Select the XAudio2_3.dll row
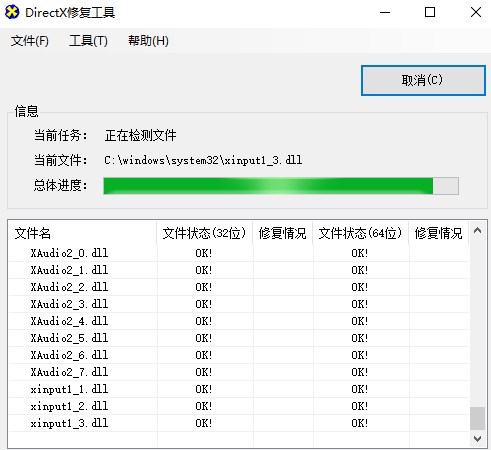 coord(239,304)
